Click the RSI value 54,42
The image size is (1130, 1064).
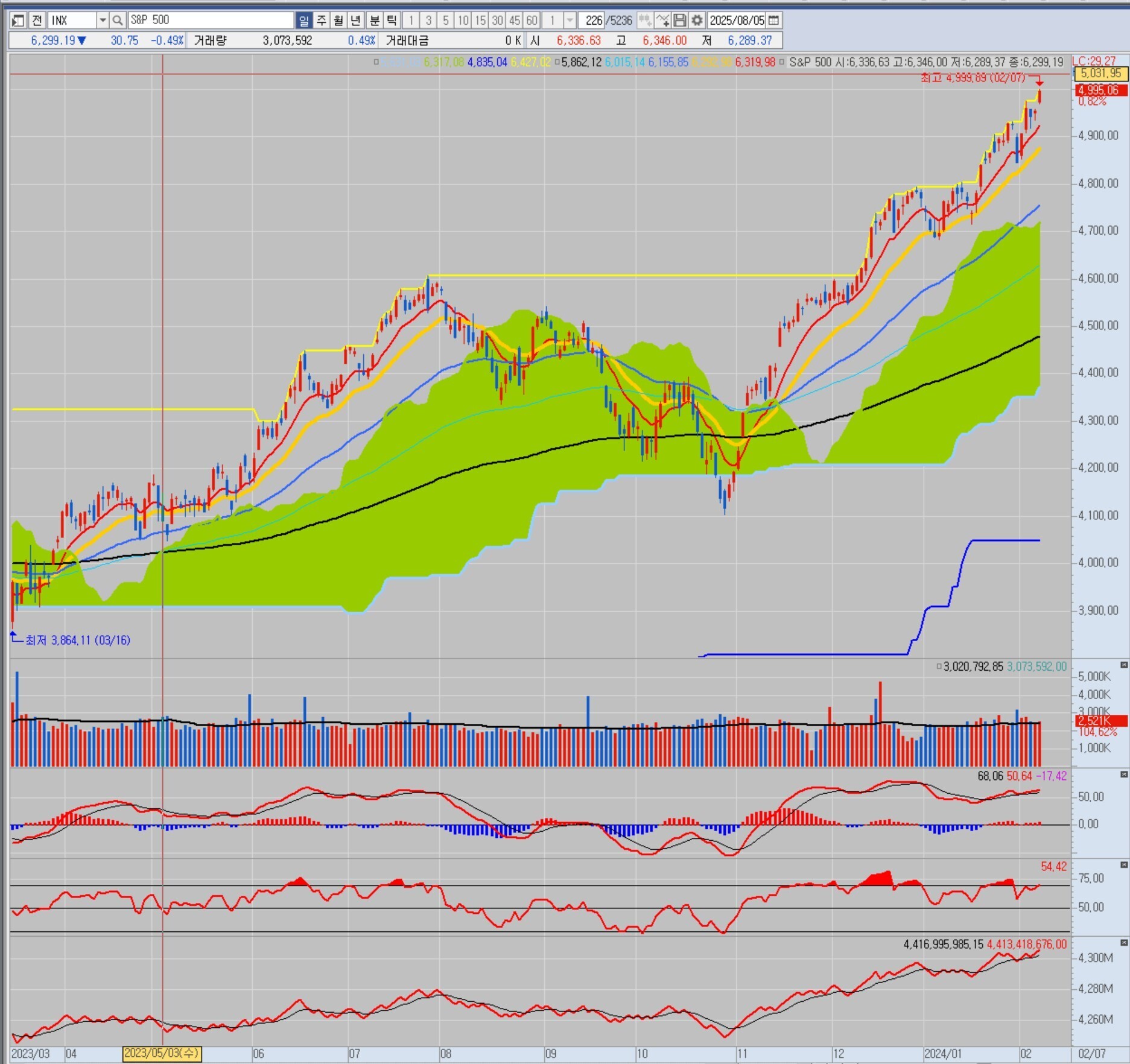pos(1053,867)
